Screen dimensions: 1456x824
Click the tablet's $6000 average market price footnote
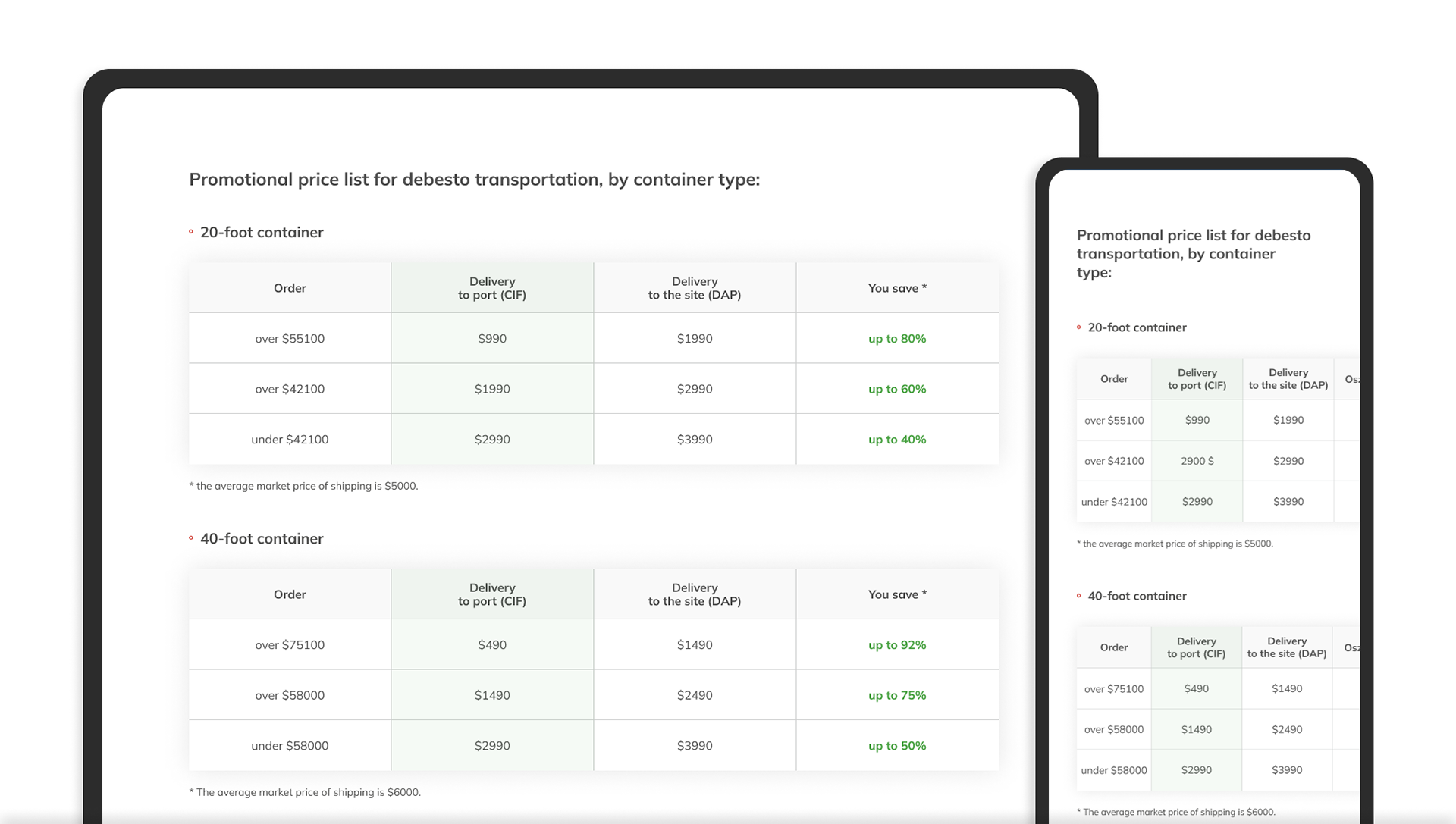coord(305,792)
